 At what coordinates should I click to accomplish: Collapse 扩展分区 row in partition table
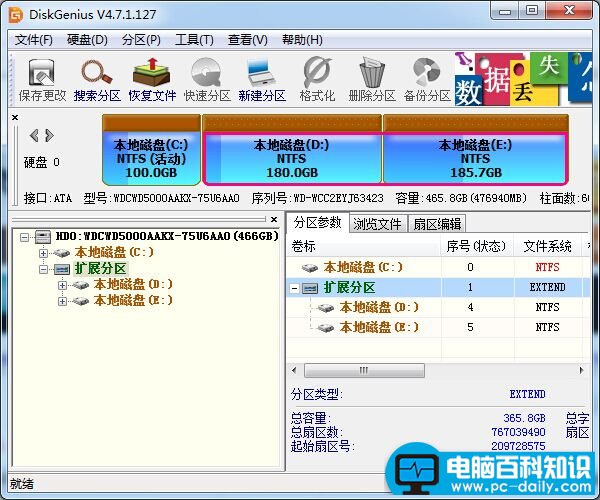pos(294,288)
